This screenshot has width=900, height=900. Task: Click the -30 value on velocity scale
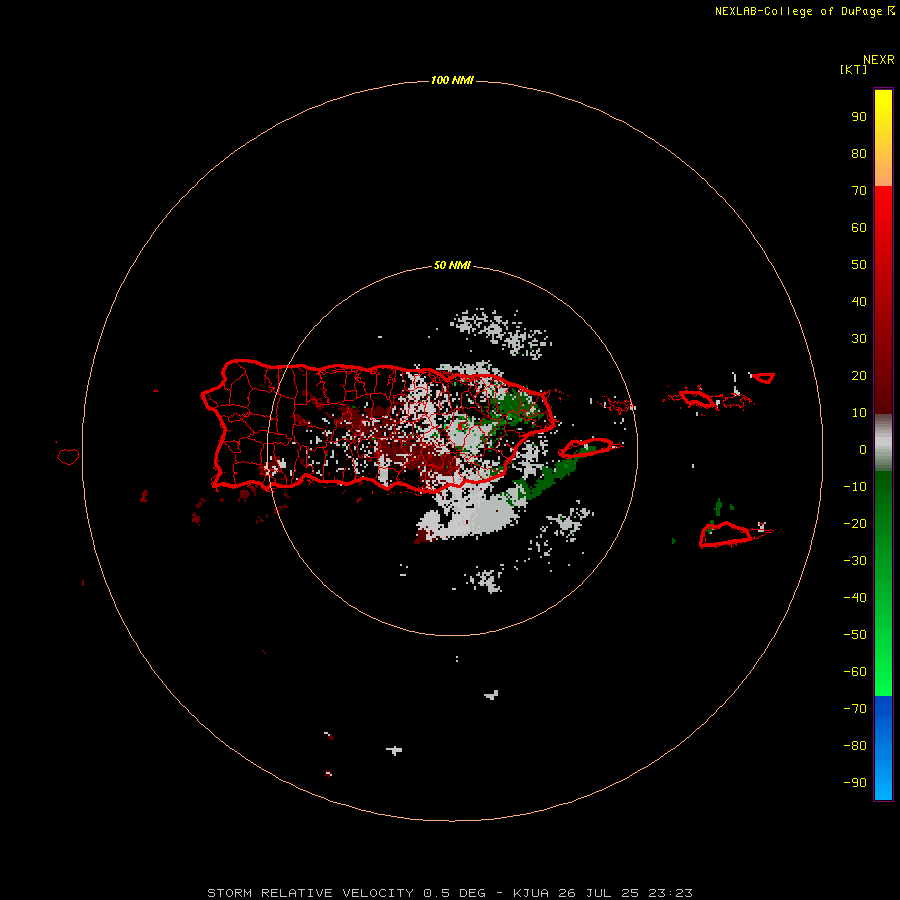coord(855,561)
